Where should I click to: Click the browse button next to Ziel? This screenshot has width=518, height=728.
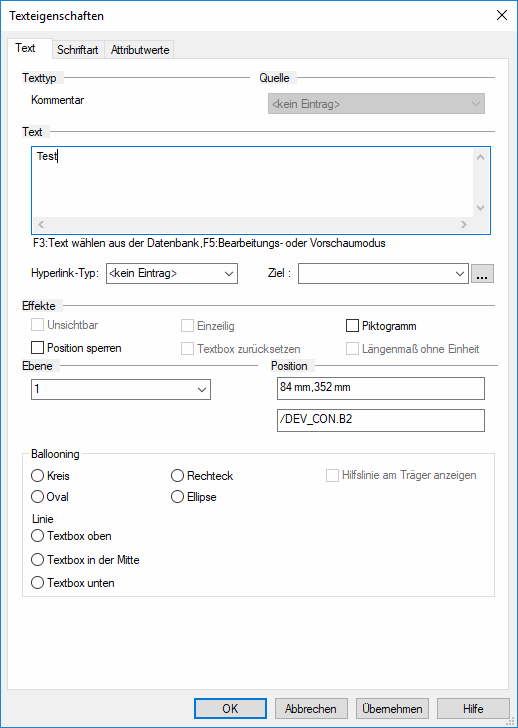click(483, 274)
